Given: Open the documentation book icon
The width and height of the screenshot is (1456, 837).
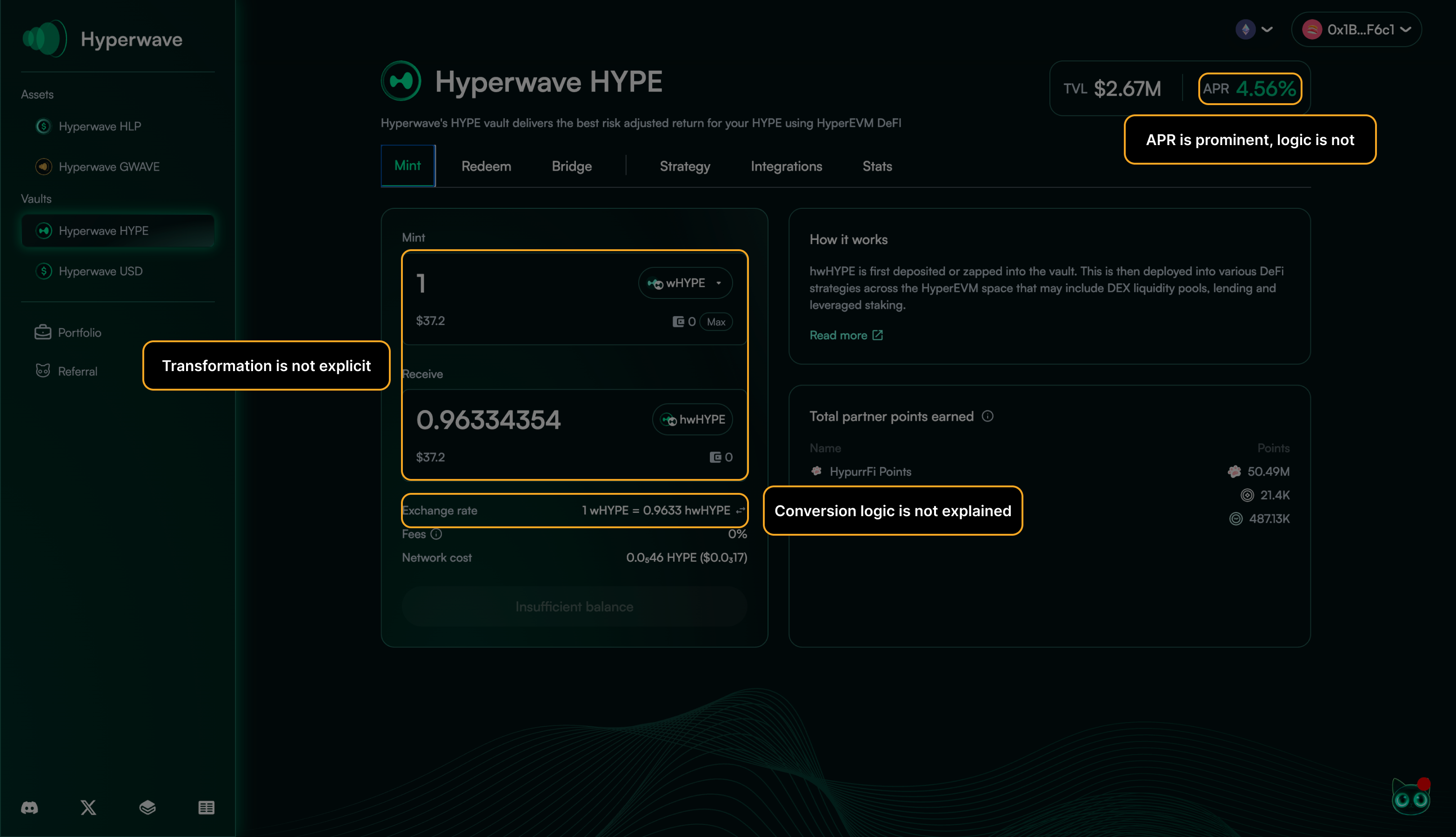Looking at the screenshot, I should pos(148,807).
